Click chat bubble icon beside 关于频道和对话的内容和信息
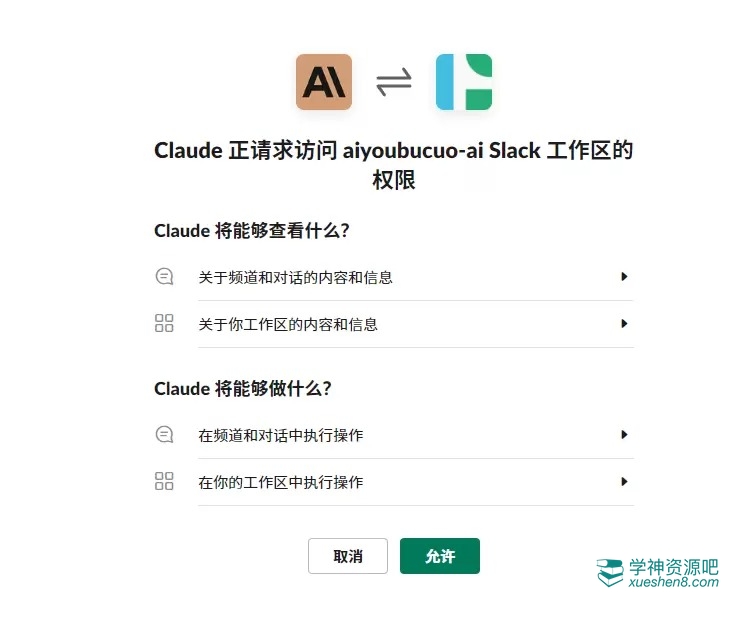Image resolution: width=752 pixels, height=621 pixels. tap(165, 277)
